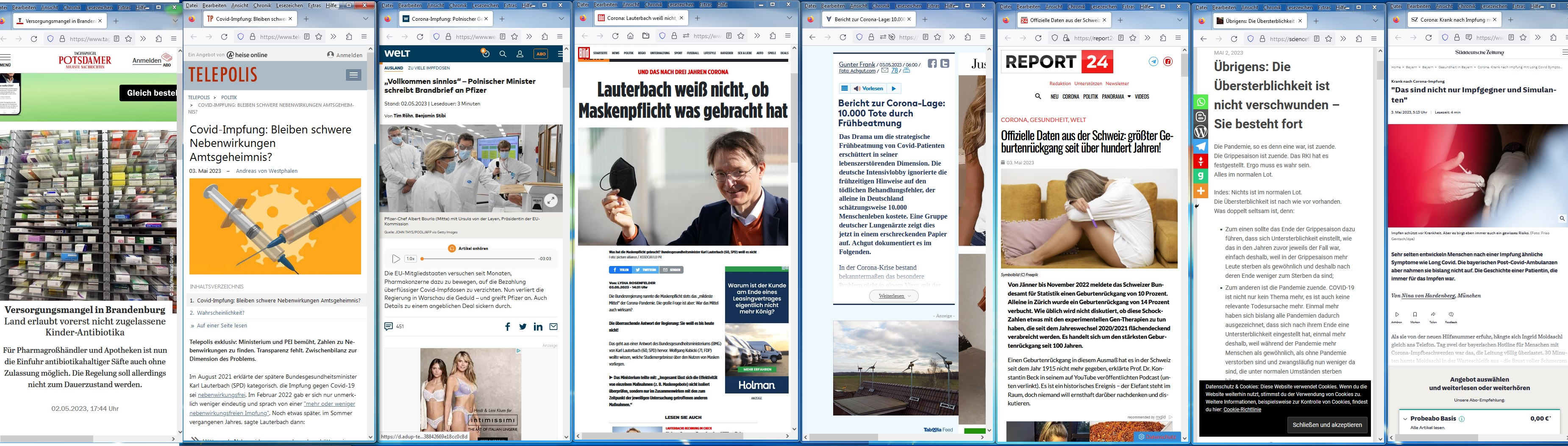Click the ABO button on Welt
The width and height of the screenshot is (1568, 446).
click(540, 53)
